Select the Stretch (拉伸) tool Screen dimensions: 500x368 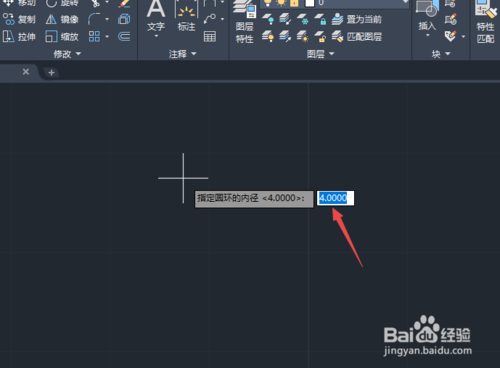19,36
